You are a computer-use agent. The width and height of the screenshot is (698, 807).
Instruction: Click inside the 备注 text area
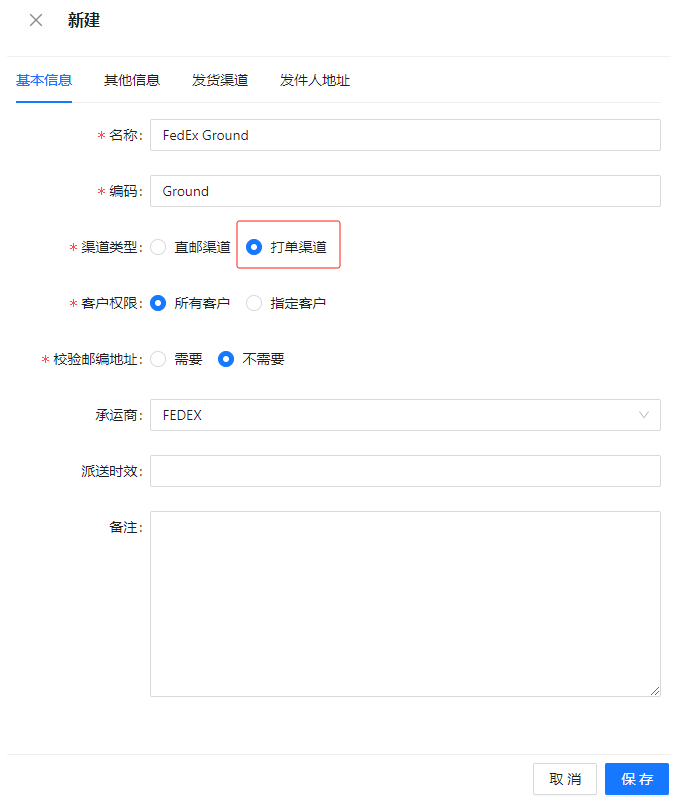point(405,604)
